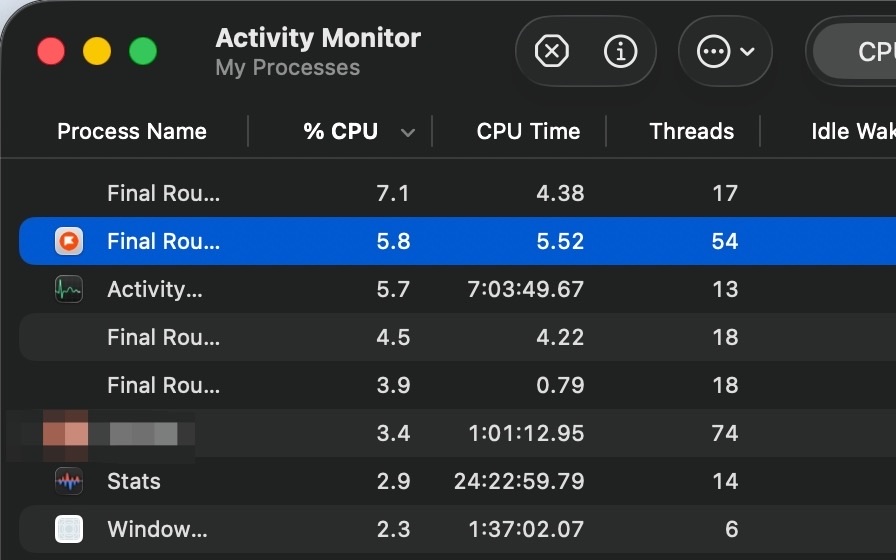Click the Window… process icon
The height and width of the screenshot is (560, 896).
point(69,529)
